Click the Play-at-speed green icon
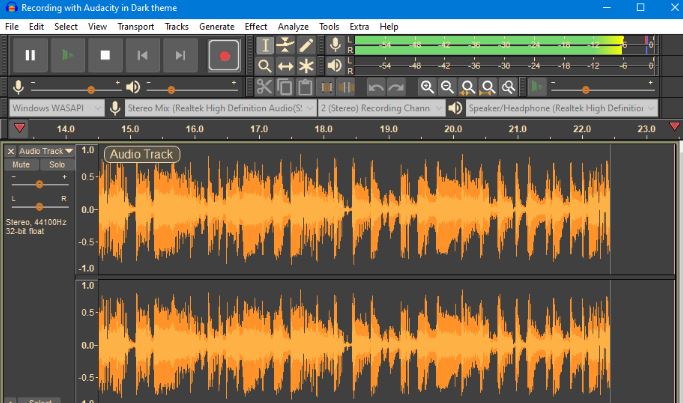 (x=537, y=87)
